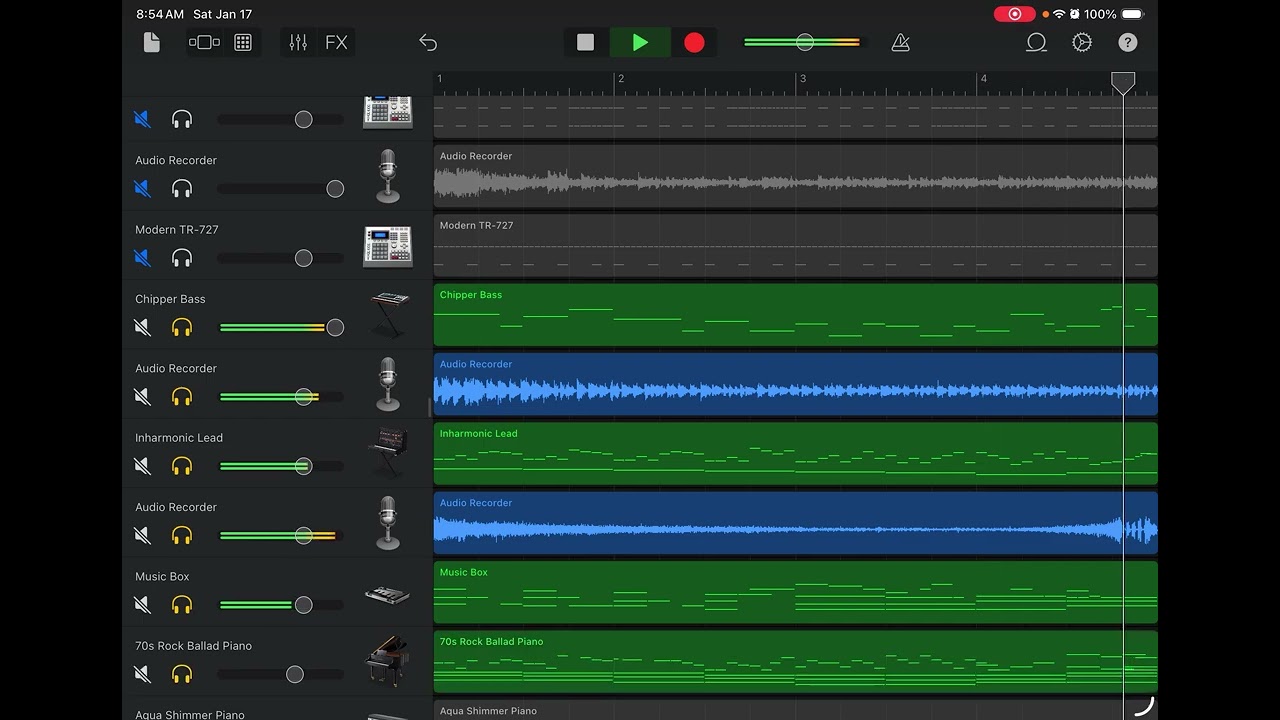This screenshot has width=1280, height=720.
Task: Open the help question mark
Action: [1128, 42]
